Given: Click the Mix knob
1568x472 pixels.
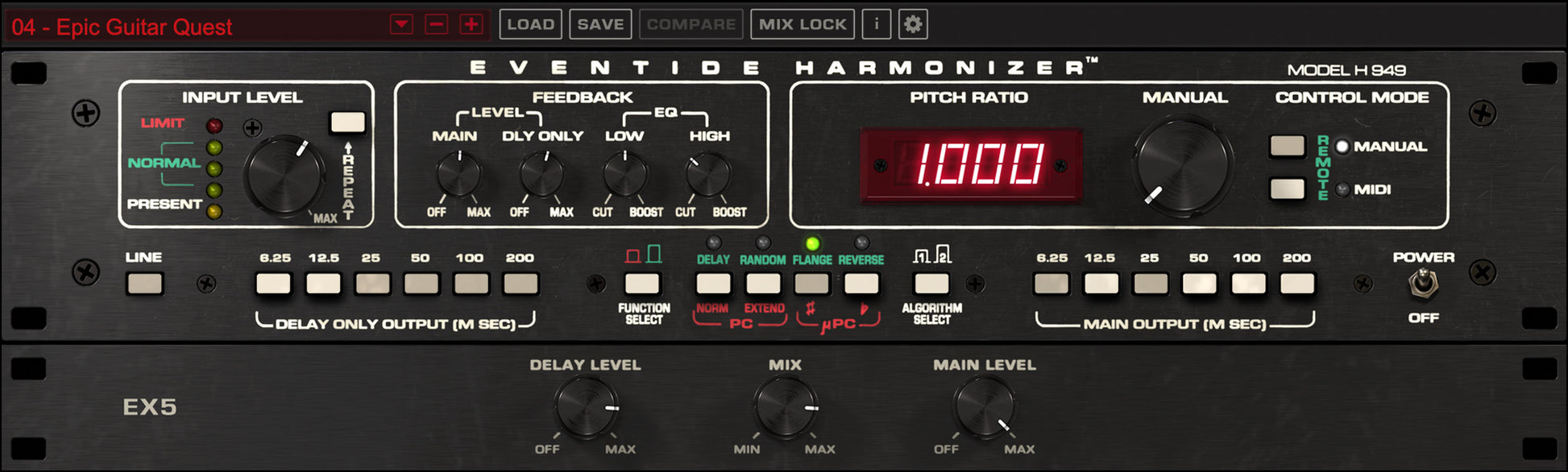Looking at the screenshot, I should coord(786,408).
